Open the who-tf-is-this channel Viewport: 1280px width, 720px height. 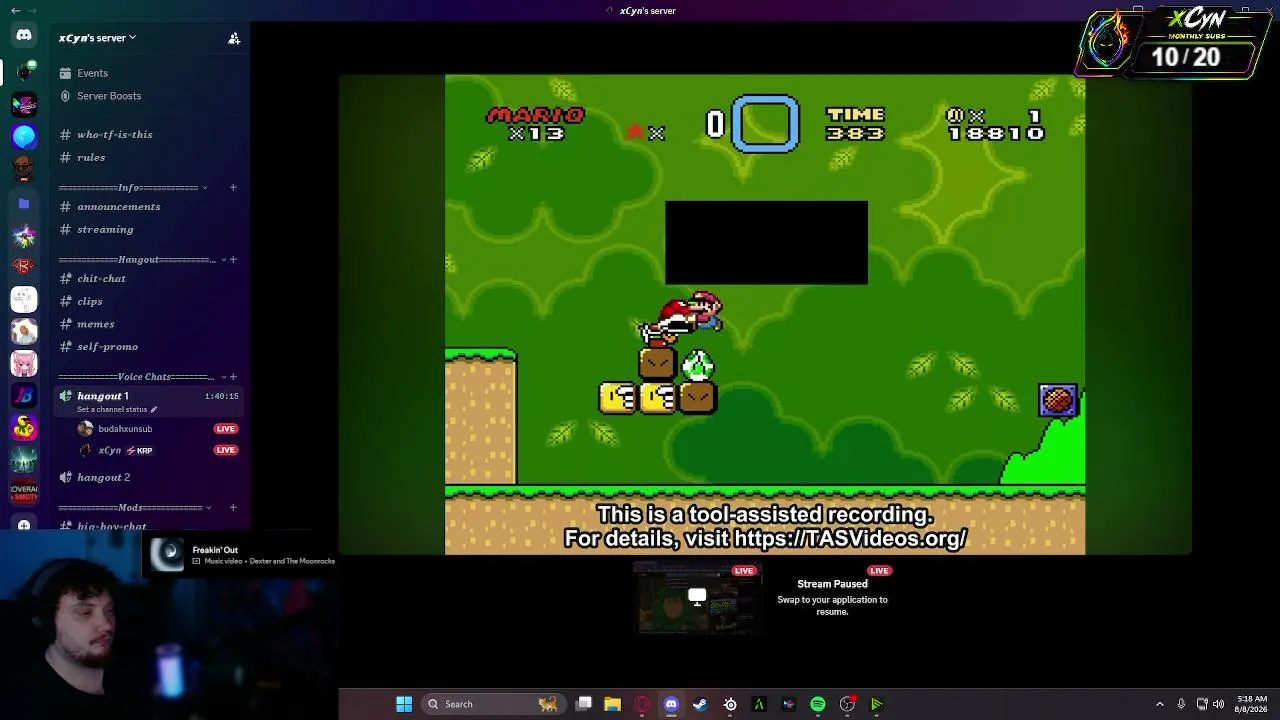(150, 134)
